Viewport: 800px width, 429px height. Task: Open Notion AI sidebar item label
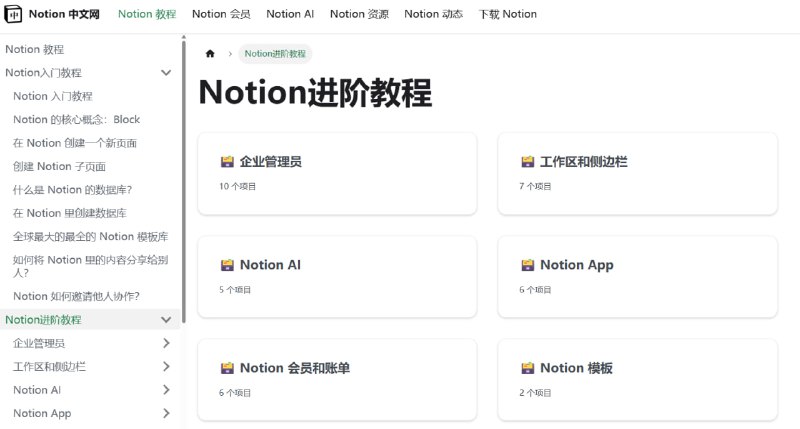click(37, 390)
